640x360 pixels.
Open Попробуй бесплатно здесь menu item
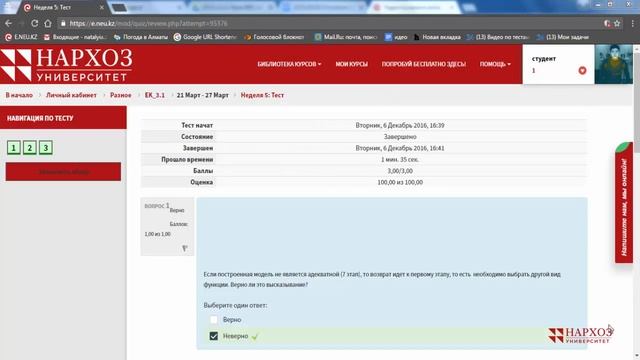424,64
